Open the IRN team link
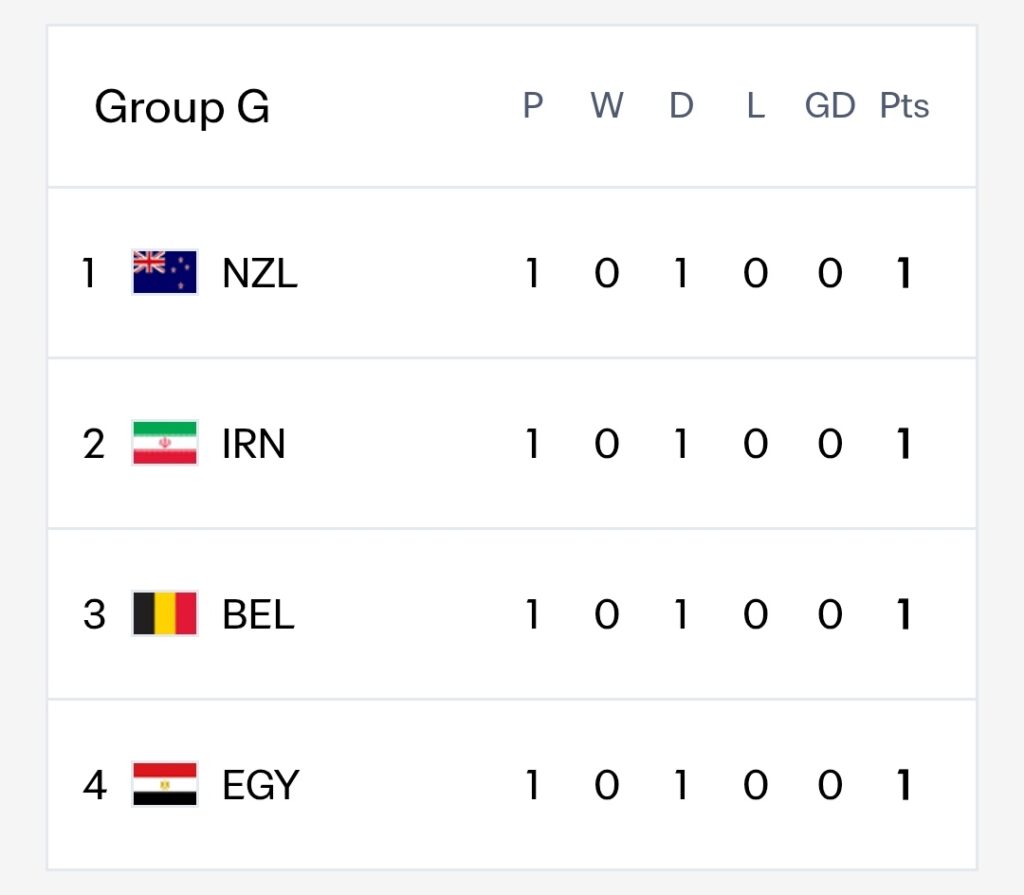 (254, 444)
